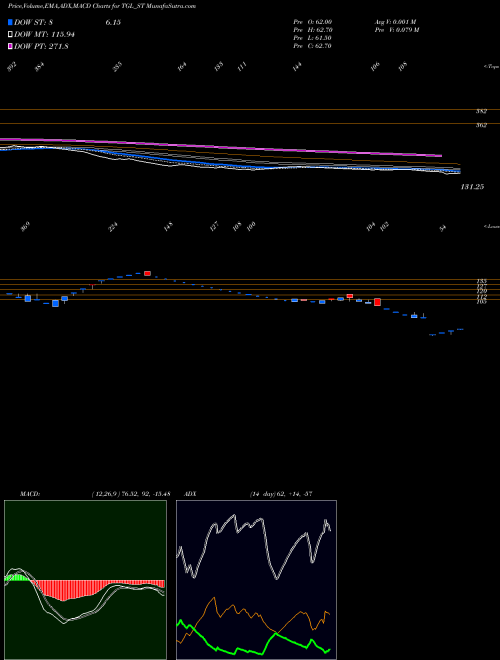This screenshot has height=660, width=500.
Task: Click the MACD parameters '(12,26,9)' text
Action: [104, 494]
